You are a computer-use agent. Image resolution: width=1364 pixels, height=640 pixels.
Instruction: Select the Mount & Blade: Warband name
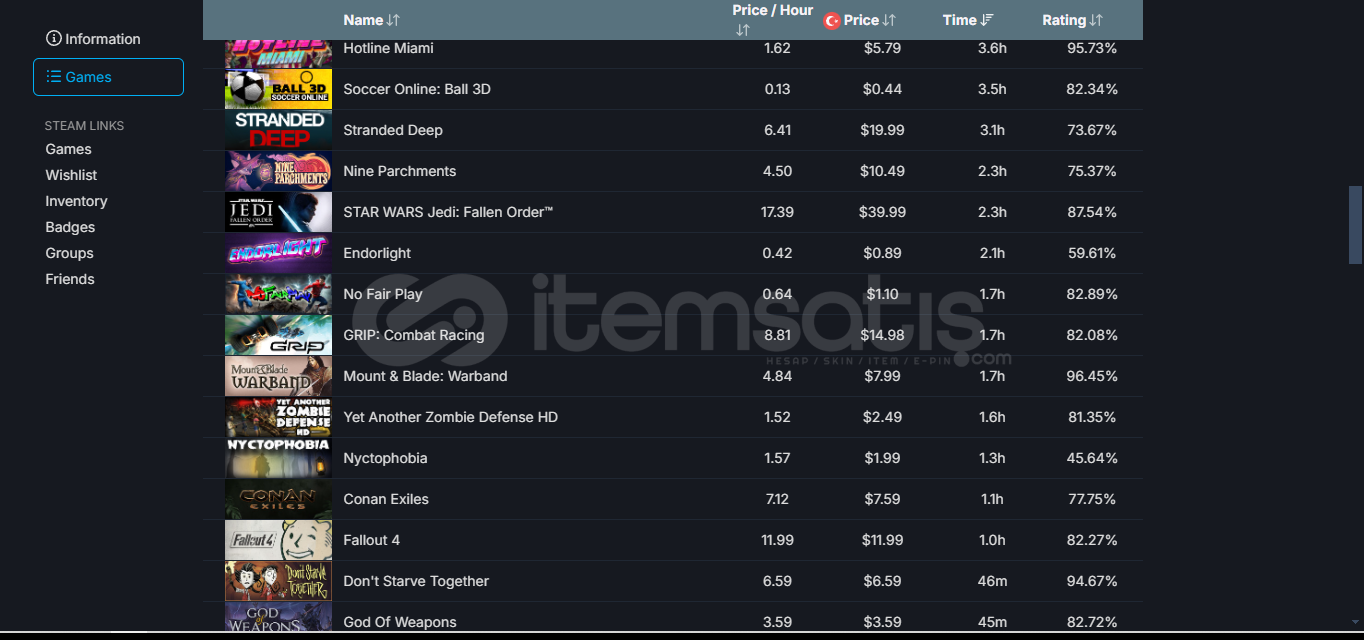point(425,376)
